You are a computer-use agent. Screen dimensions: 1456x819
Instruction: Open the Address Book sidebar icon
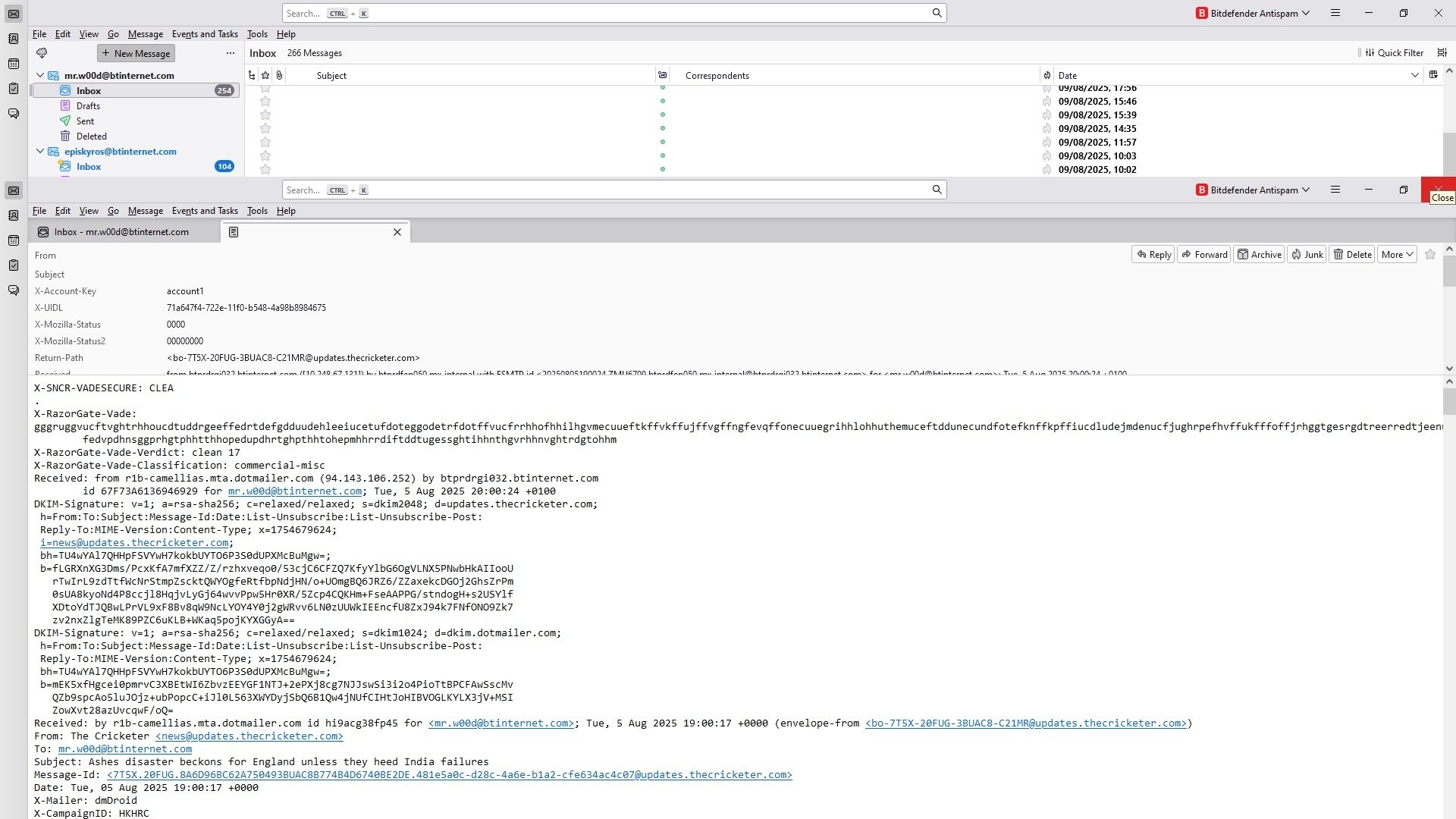coord(14,39)
